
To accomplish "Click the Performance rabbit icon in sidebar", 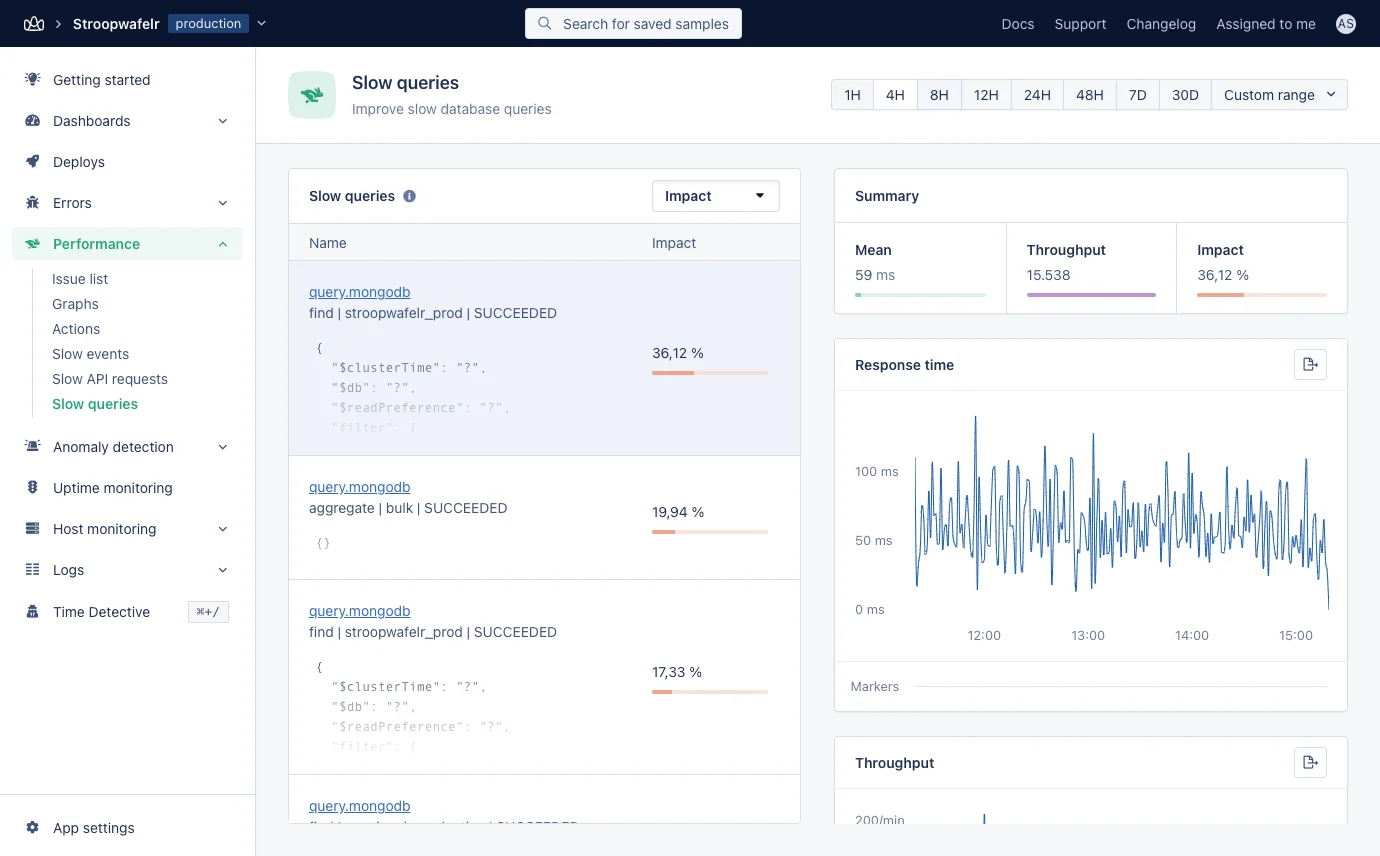I will (33, 244).
